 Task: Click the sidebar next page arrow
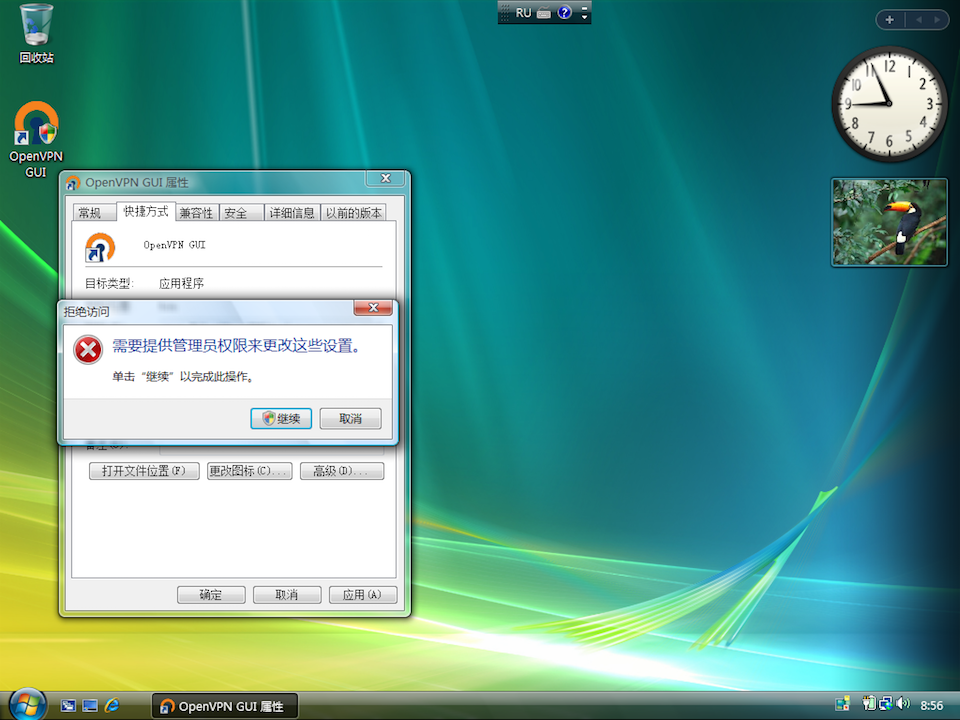pyautogui.click(x=937, y=20)
